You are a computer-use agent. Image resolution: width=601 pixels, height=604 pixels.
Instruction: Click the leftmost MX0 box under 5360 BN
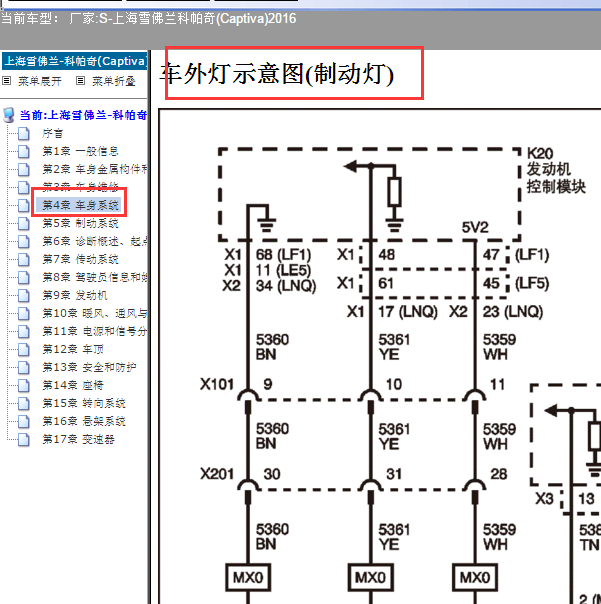coord(248,577)
